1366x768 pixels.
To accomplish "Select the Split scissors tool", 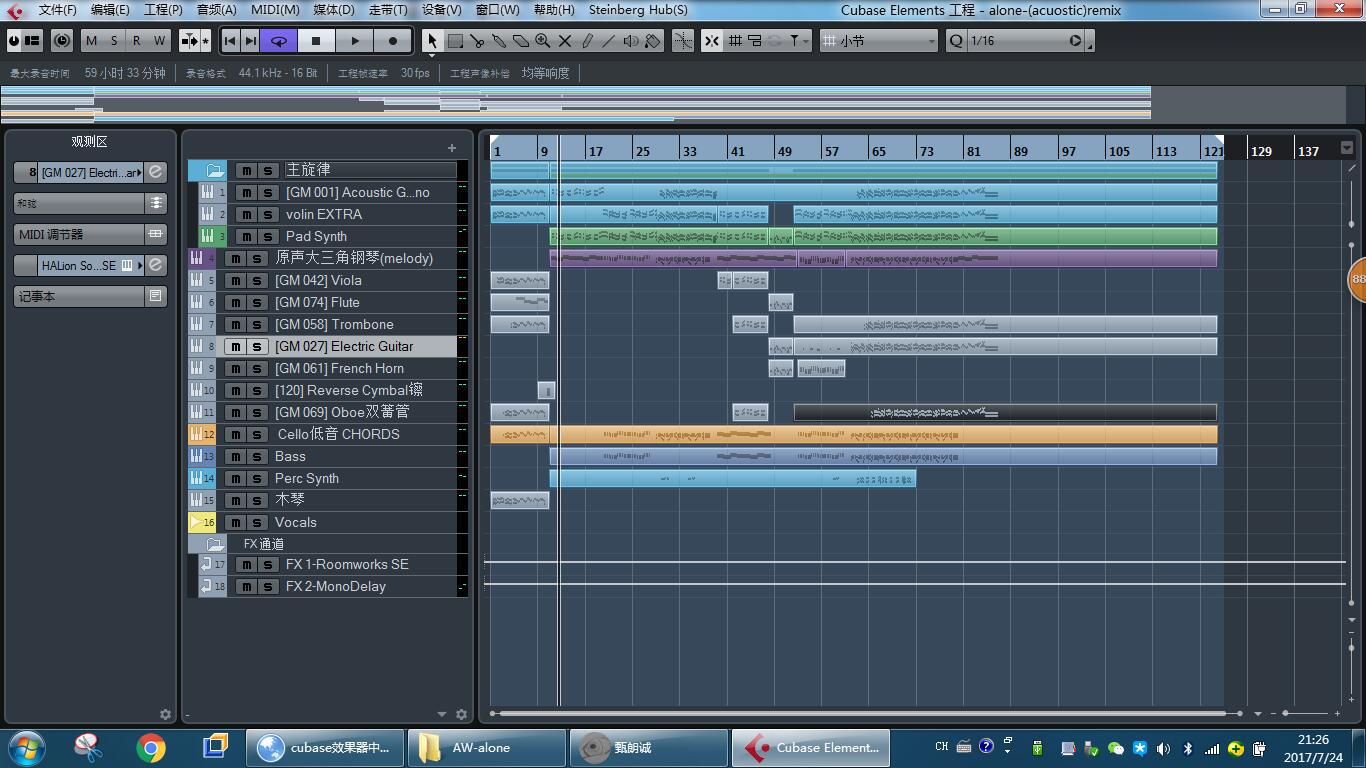I will (477, 41).
